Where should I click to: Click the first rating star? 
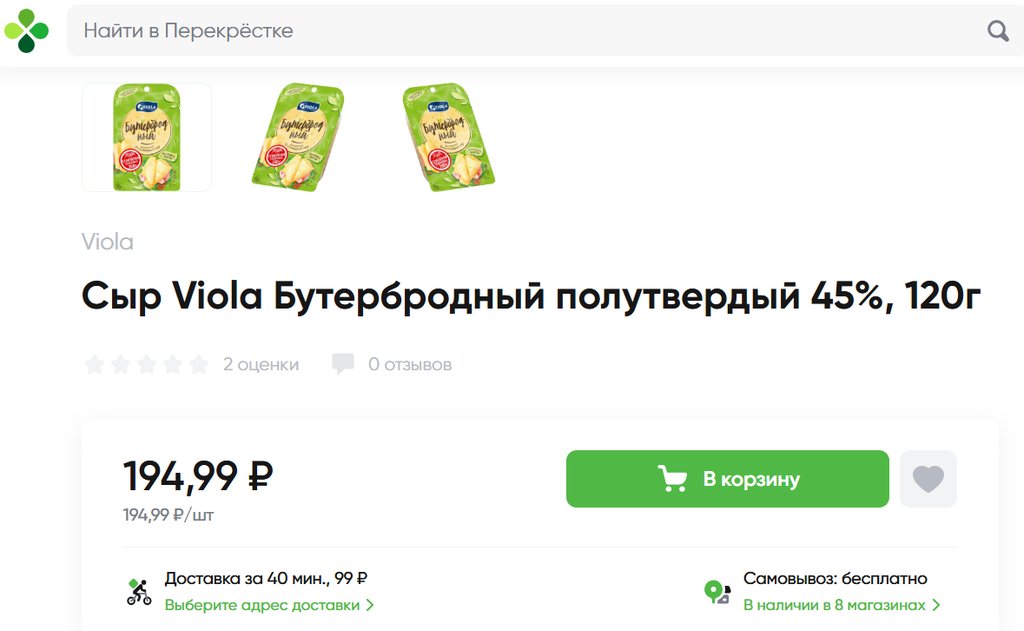(95, 364)
